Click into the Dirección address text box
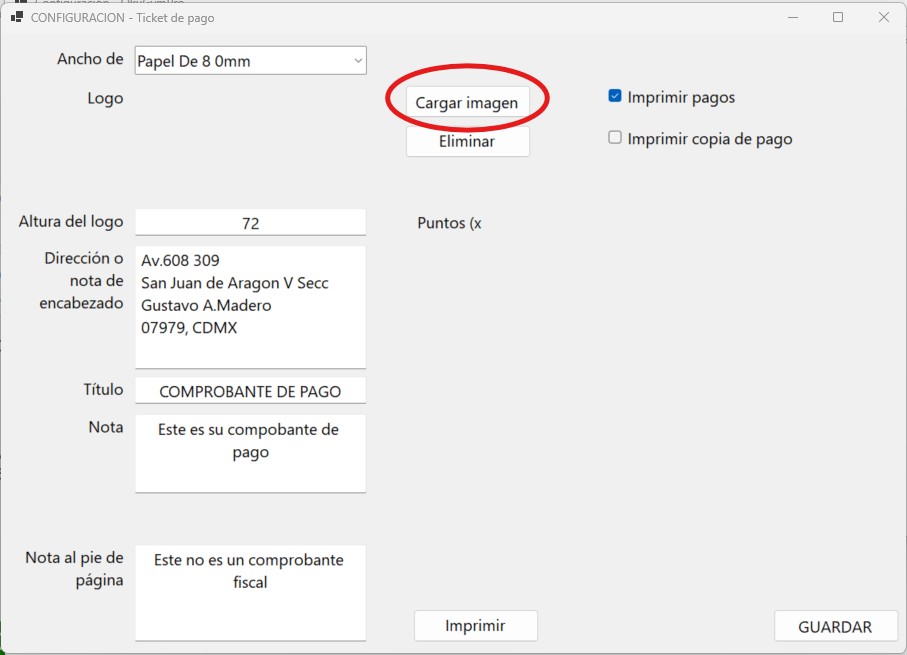 point(250,306)
